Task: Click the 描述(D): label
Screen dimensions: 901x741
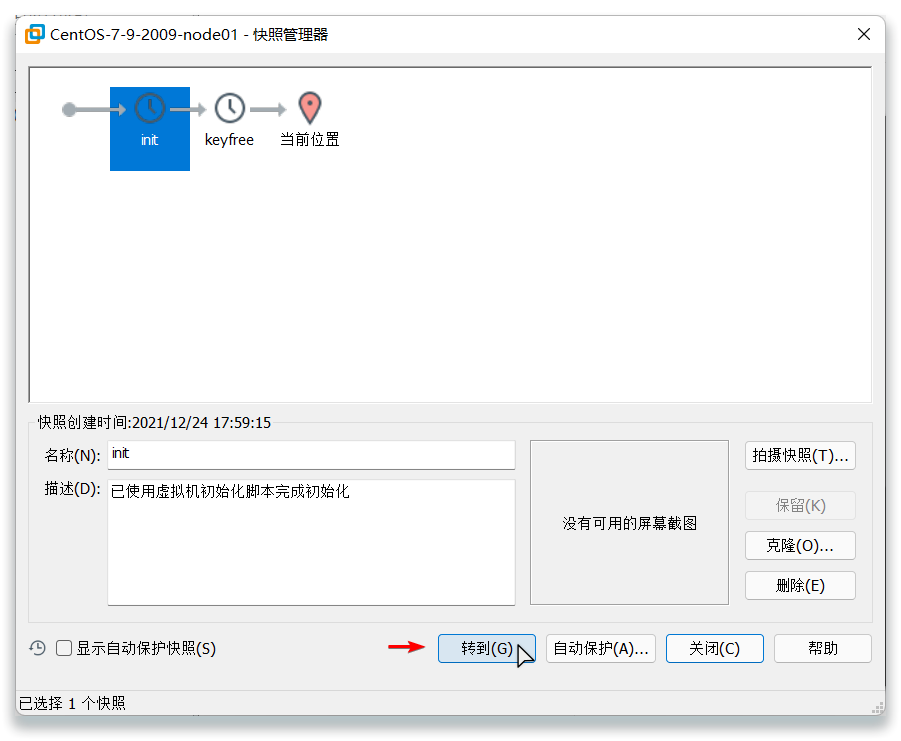Action: coord(72,489)
